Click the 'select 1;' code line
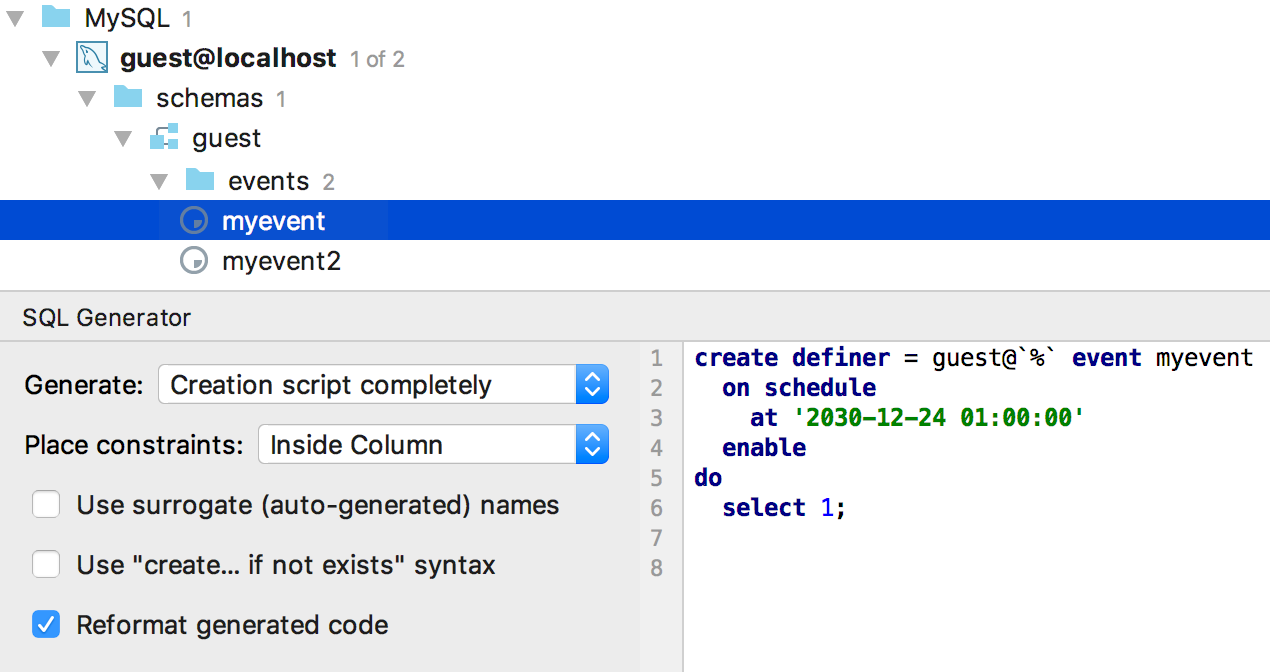The width and height of the screenshot is (1270, 672). (784, 508)
